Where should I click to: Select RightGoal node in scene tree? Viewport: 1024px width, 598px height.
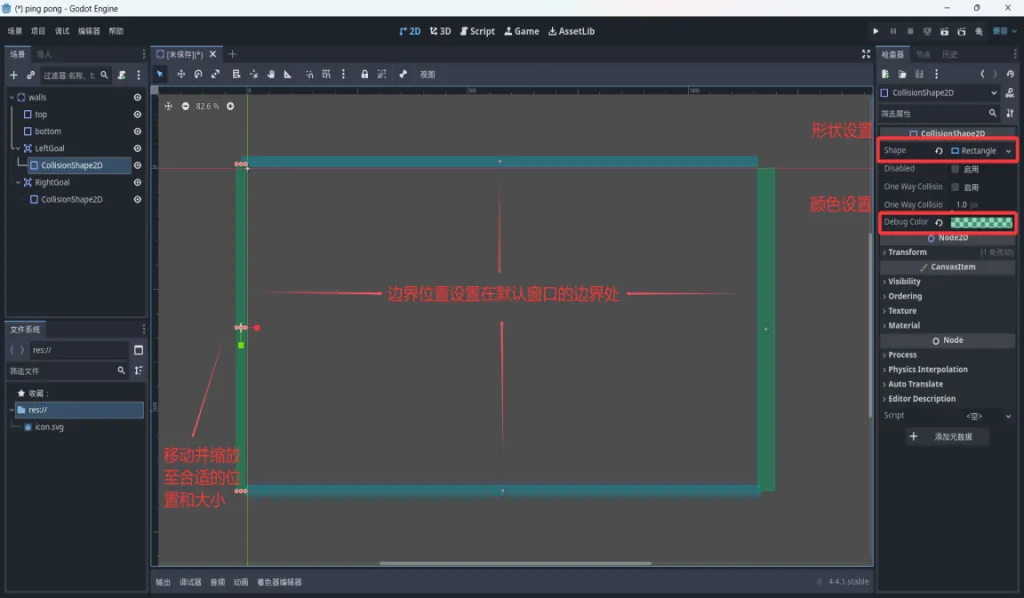pyautogui.click(x=52, y=183)
